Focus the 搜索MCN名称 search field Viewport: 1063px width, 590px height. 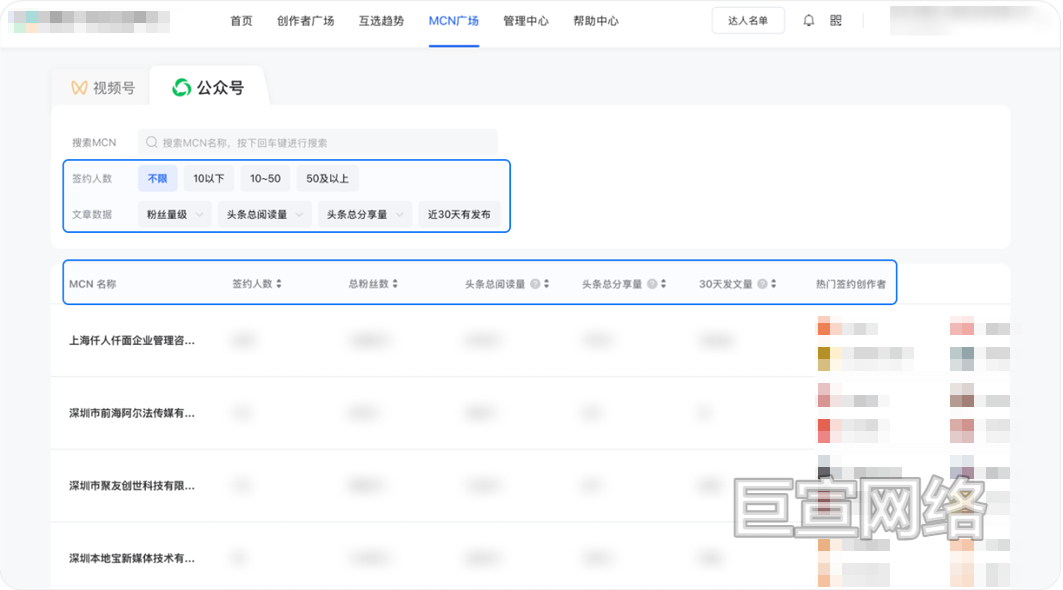[x=317, y=142]
